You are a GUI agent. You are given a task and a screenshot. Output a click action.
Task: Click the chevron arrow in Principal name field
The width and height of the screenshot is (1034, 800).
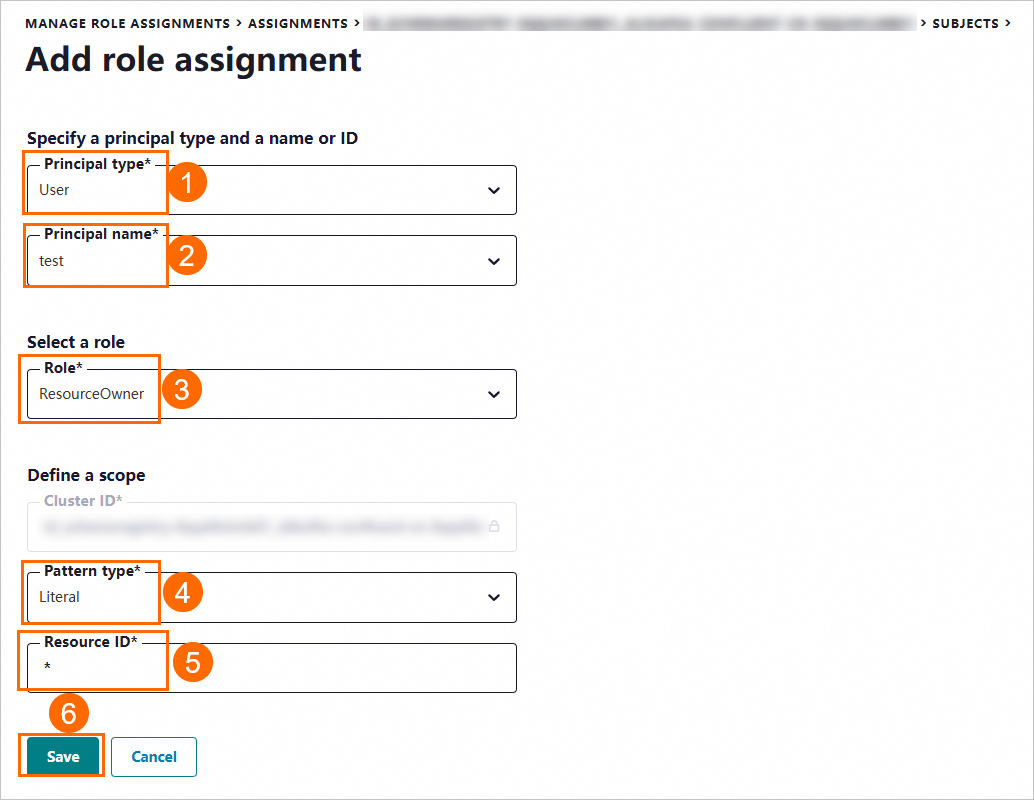493,261
